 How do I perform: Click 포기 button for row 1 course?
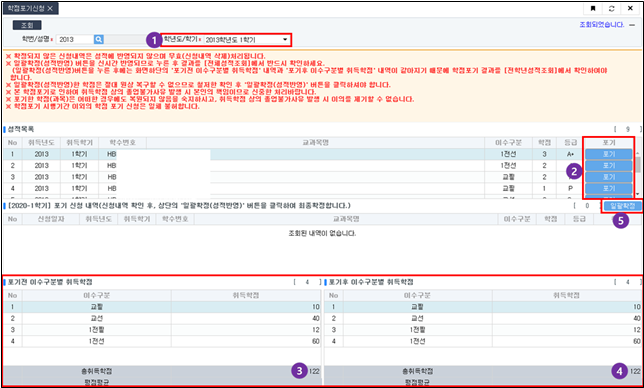[x=609, y=154]
